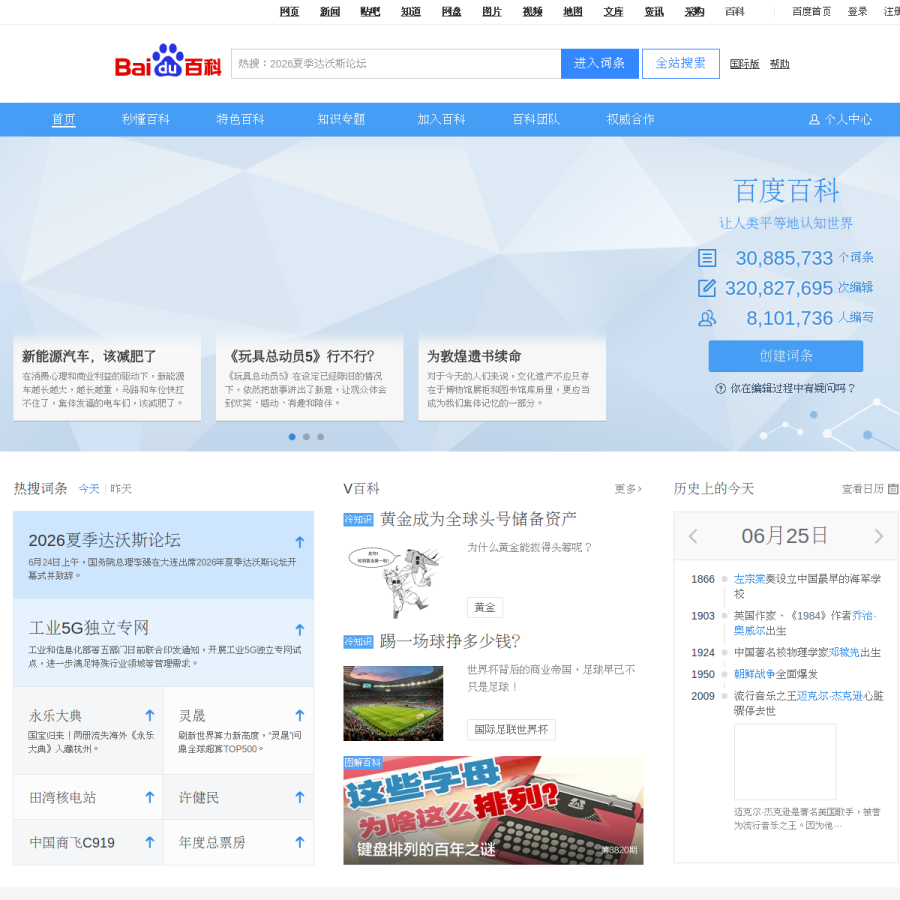Viewport: 900px width, 900px height.
Task: Focus the search box with 热搜 placeholder
Action: (x=396, y=63)
